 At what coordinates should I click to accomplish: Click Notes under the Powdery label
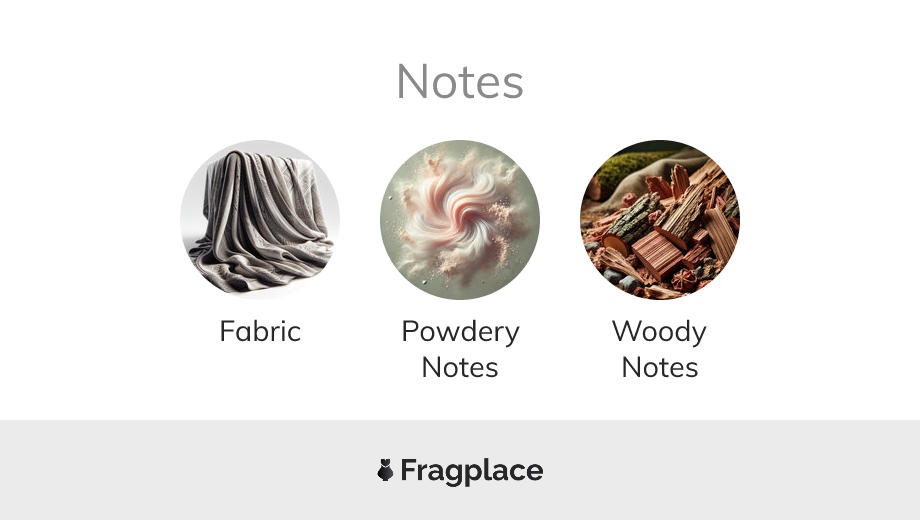[x=460, y=368]
